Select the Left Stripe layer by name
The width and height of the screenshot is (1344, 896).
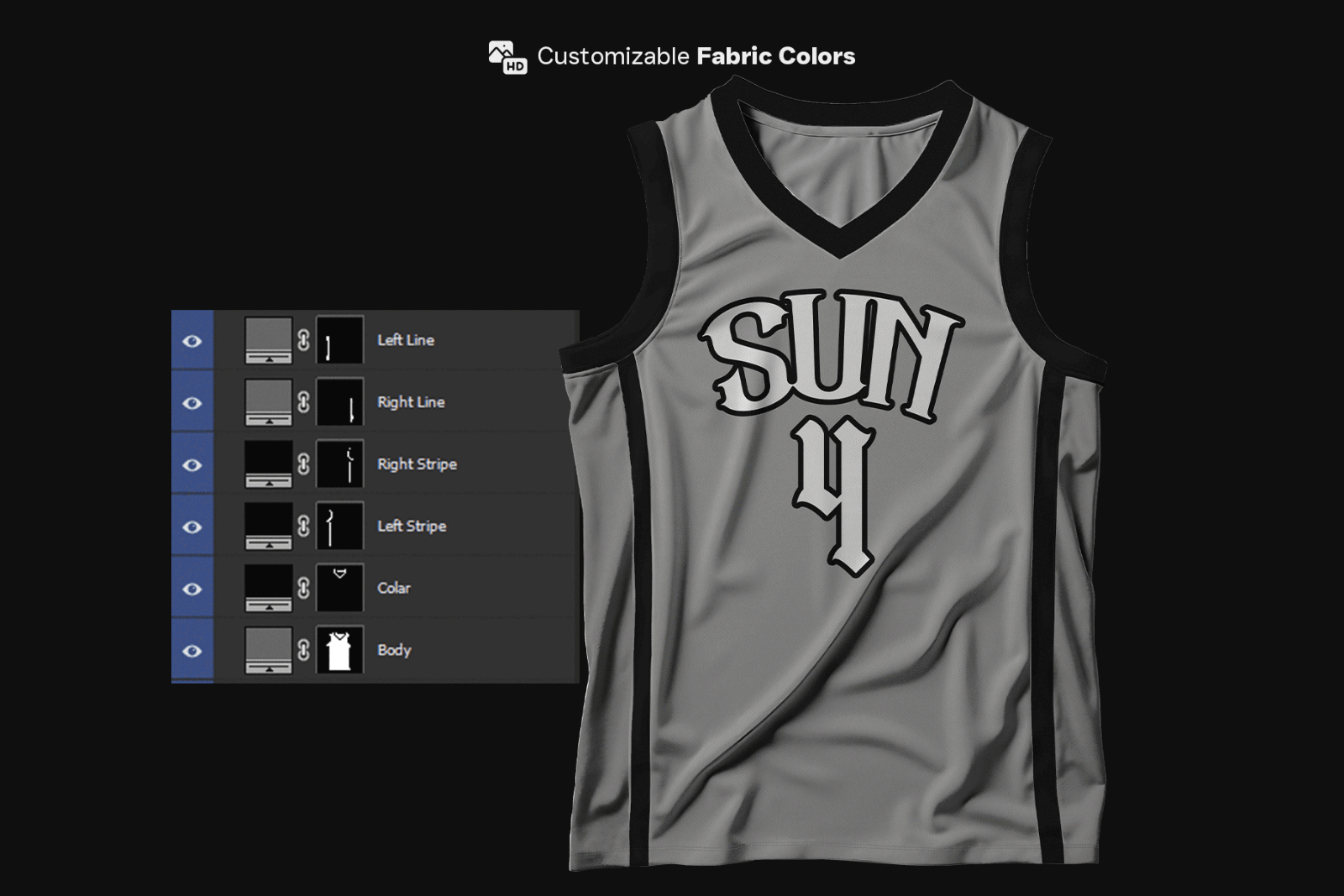[x=411, y=526]
